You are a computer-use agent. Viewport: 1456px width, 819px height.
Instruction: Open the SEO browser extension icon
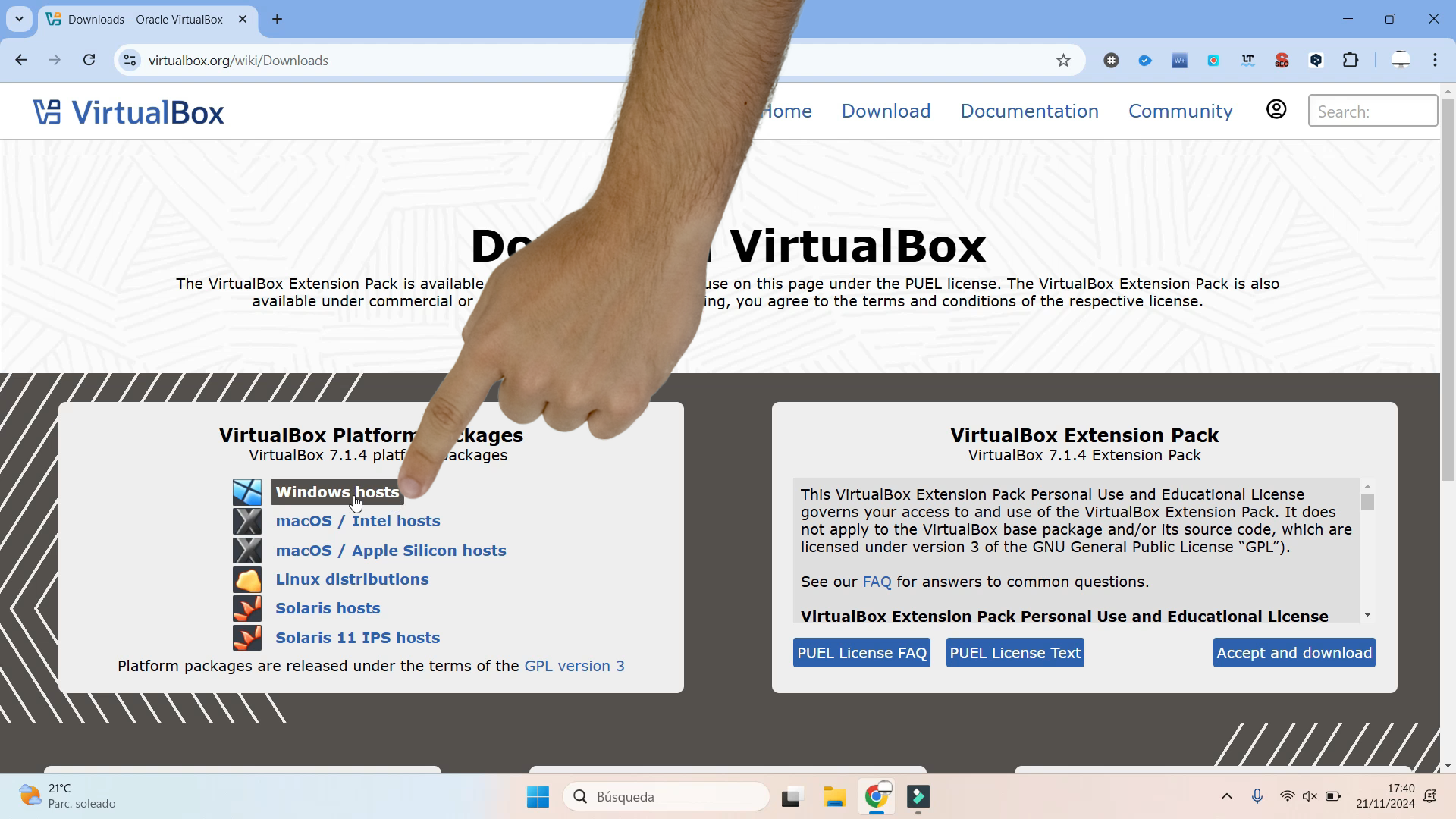click(x=1282, y=60)
